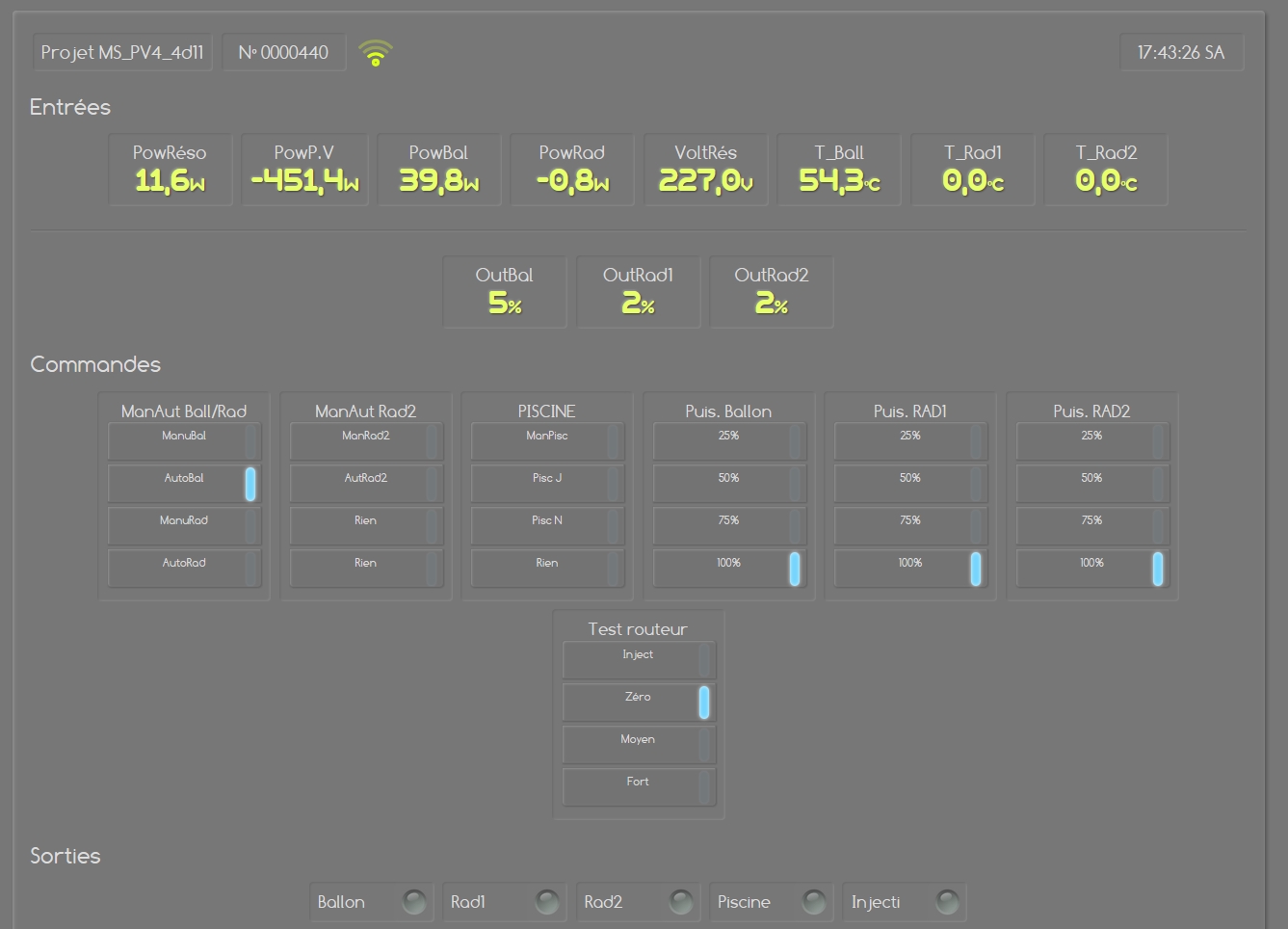Select Pisc J in PISCINE panel
Screen dimensions: 1288x929
(x=547, y=484)
